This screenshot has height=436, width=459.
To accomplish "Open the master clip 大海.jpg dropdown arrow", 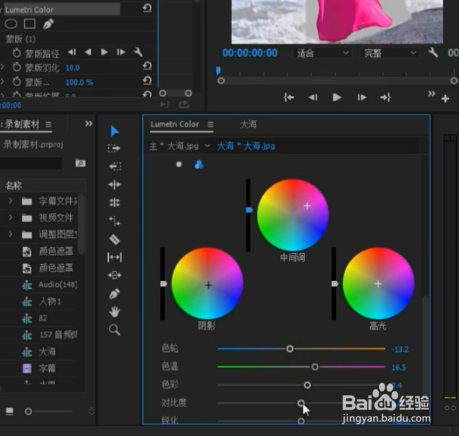I will pyautogui.click(x=207, y=146).
